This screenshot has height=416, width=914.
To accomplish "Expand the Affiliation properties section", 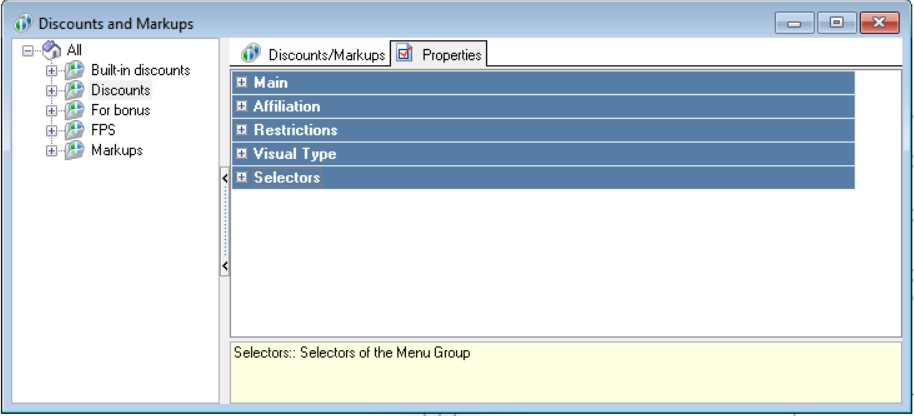I will point(241,107).
